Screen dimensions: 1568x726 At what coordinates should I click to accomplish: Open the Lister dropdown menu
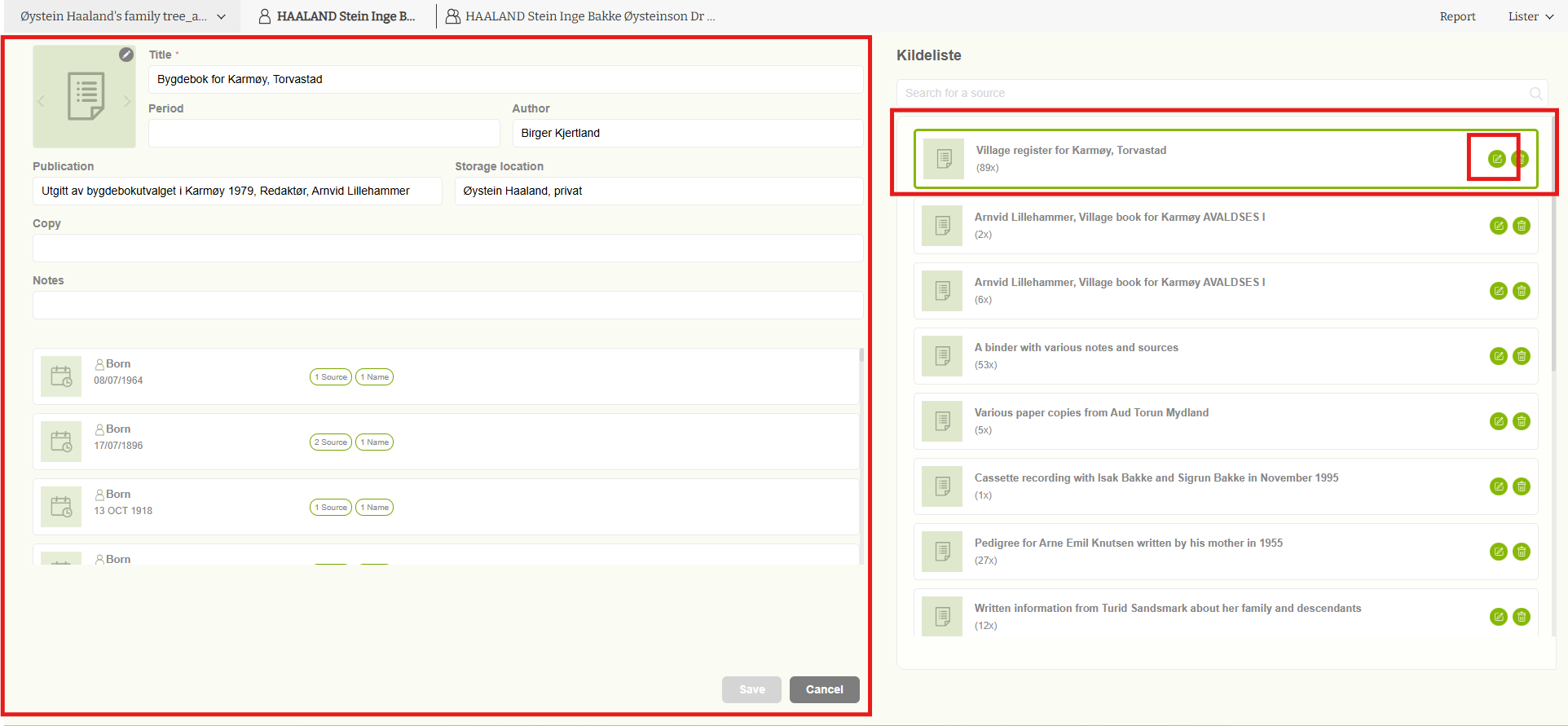coord(1530,16)
